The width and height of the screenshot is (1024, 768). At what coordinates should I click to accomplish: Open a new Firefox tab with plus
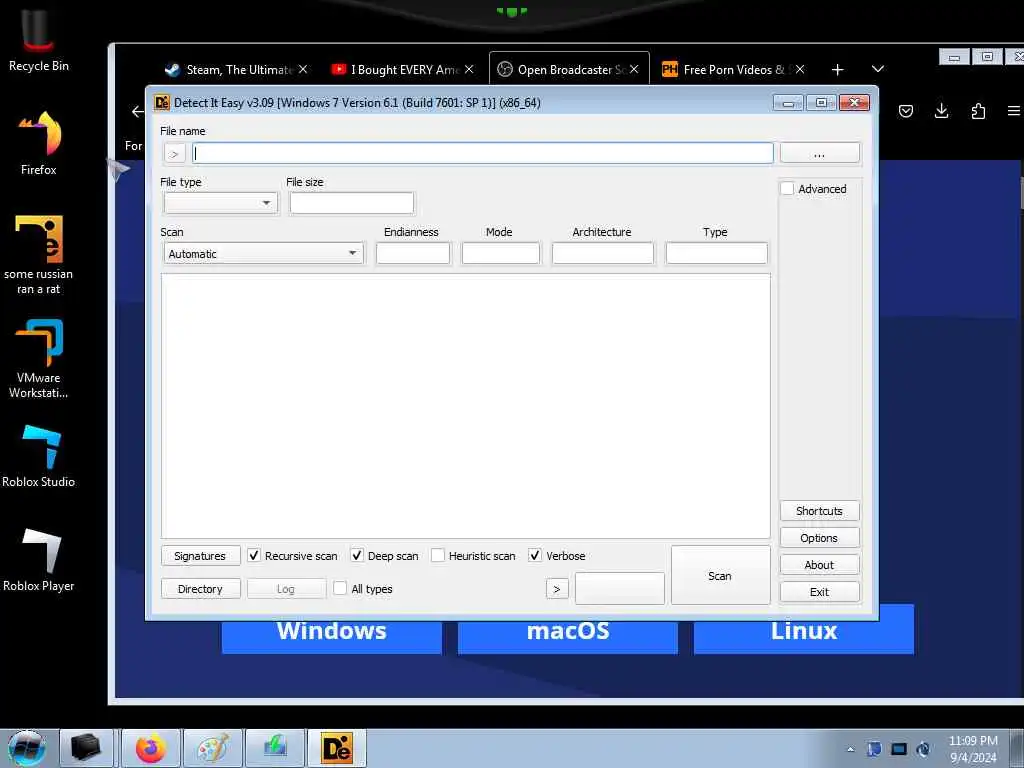[x=838, y=69]
